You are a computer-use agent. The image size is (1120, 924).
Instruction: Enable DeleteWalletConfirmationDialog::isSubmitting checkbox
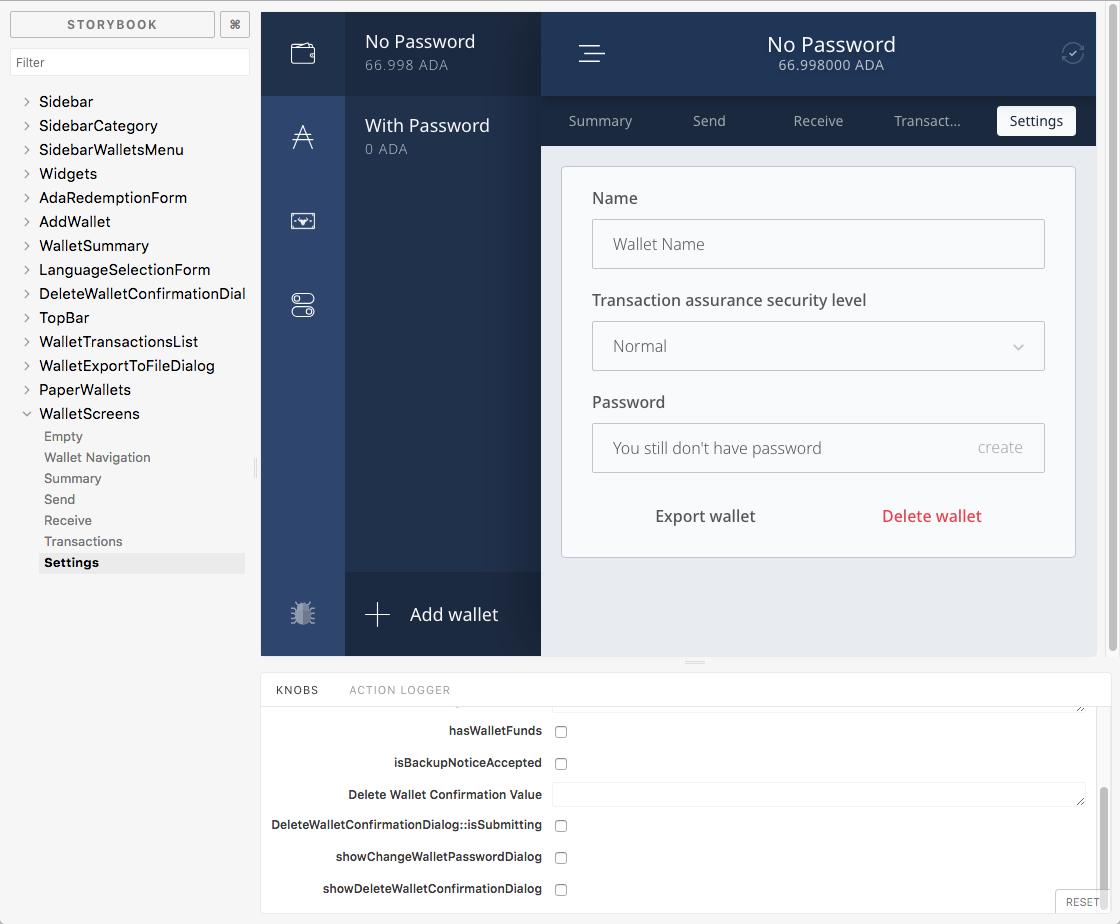click(x=561, y=825)
